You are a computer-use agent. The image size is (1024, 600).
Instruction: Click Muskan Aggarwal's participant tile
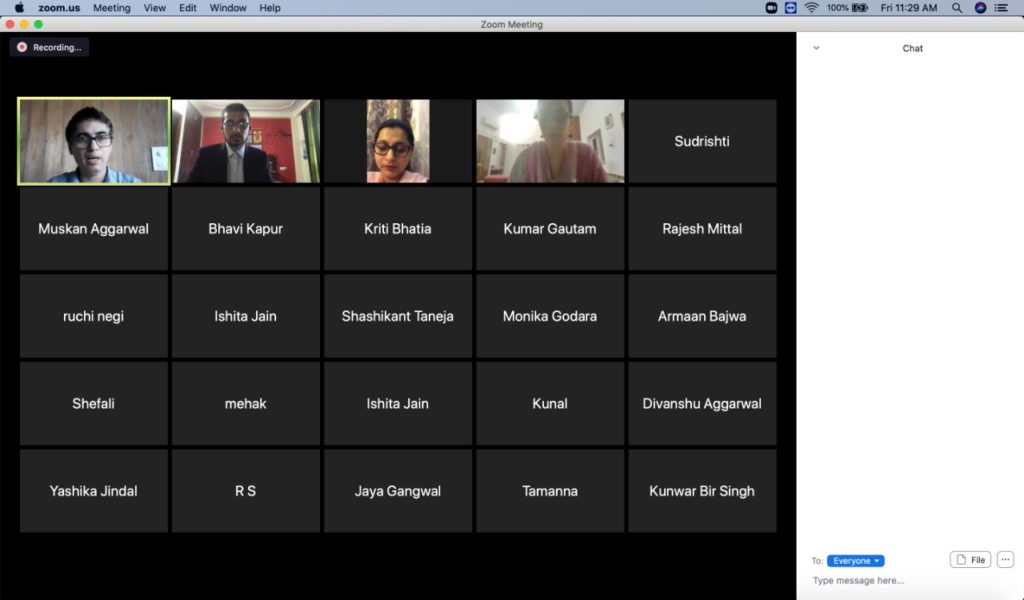coord(93,228)
